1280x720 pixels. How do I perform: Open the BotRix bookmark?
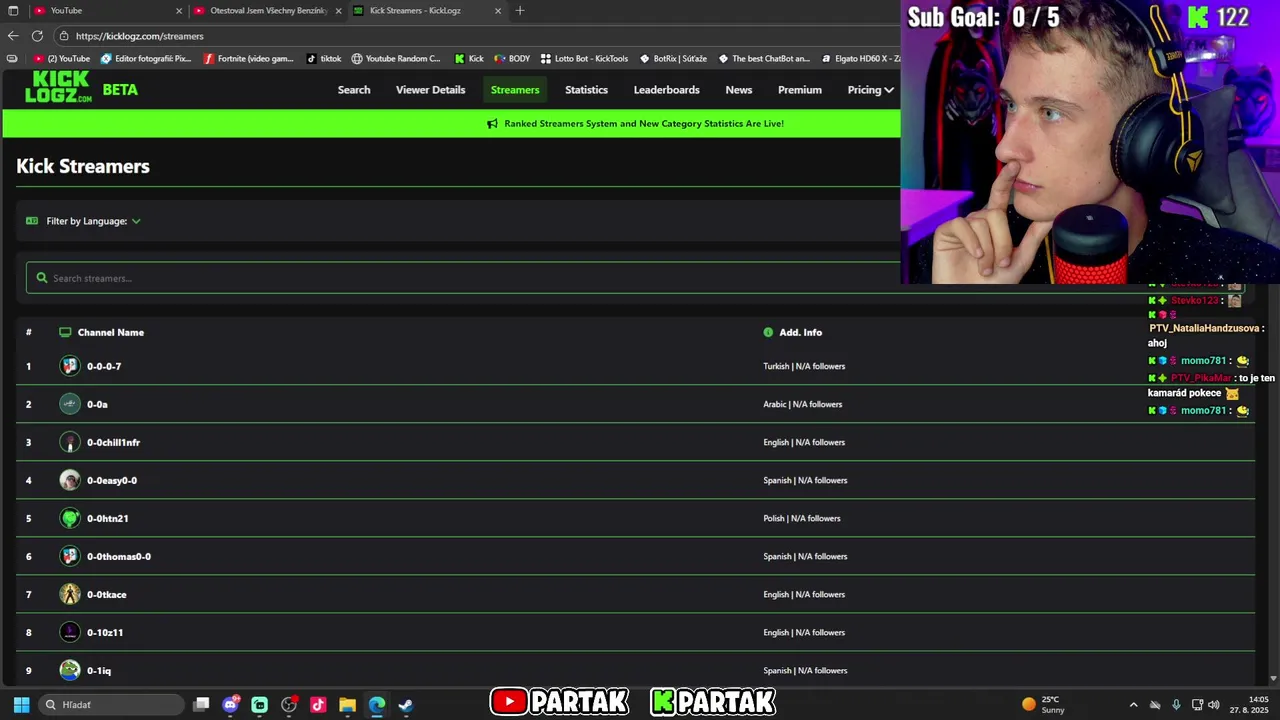(x=673, y=59)
